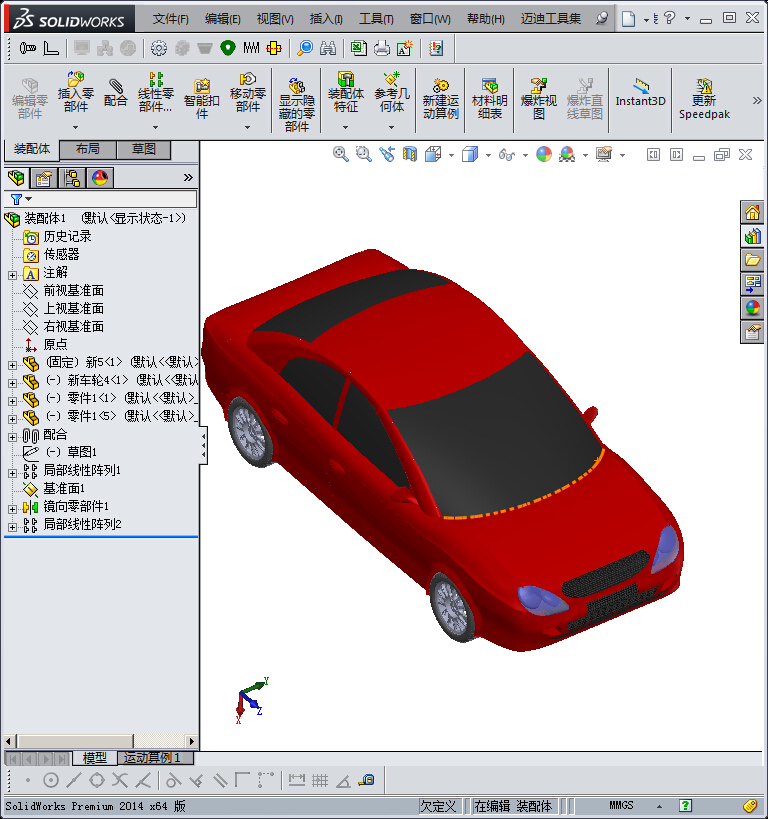Click the help question mark in status bar

click(685, 806)
